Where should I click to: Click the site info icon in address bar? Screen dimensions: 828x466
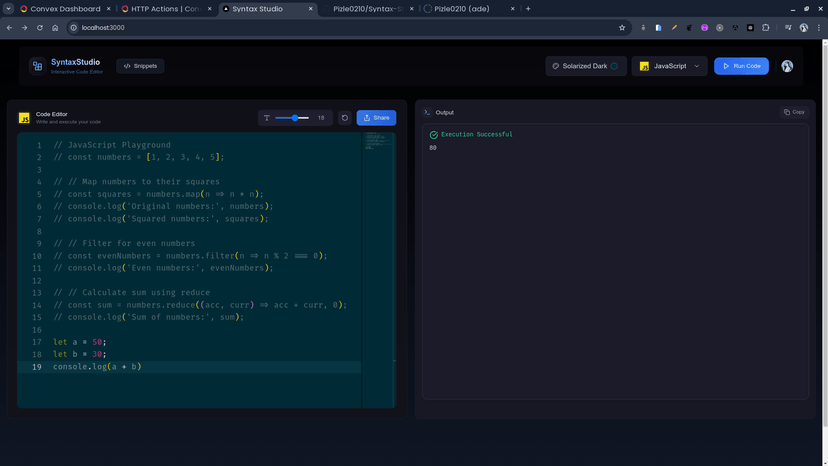point(74,27)
